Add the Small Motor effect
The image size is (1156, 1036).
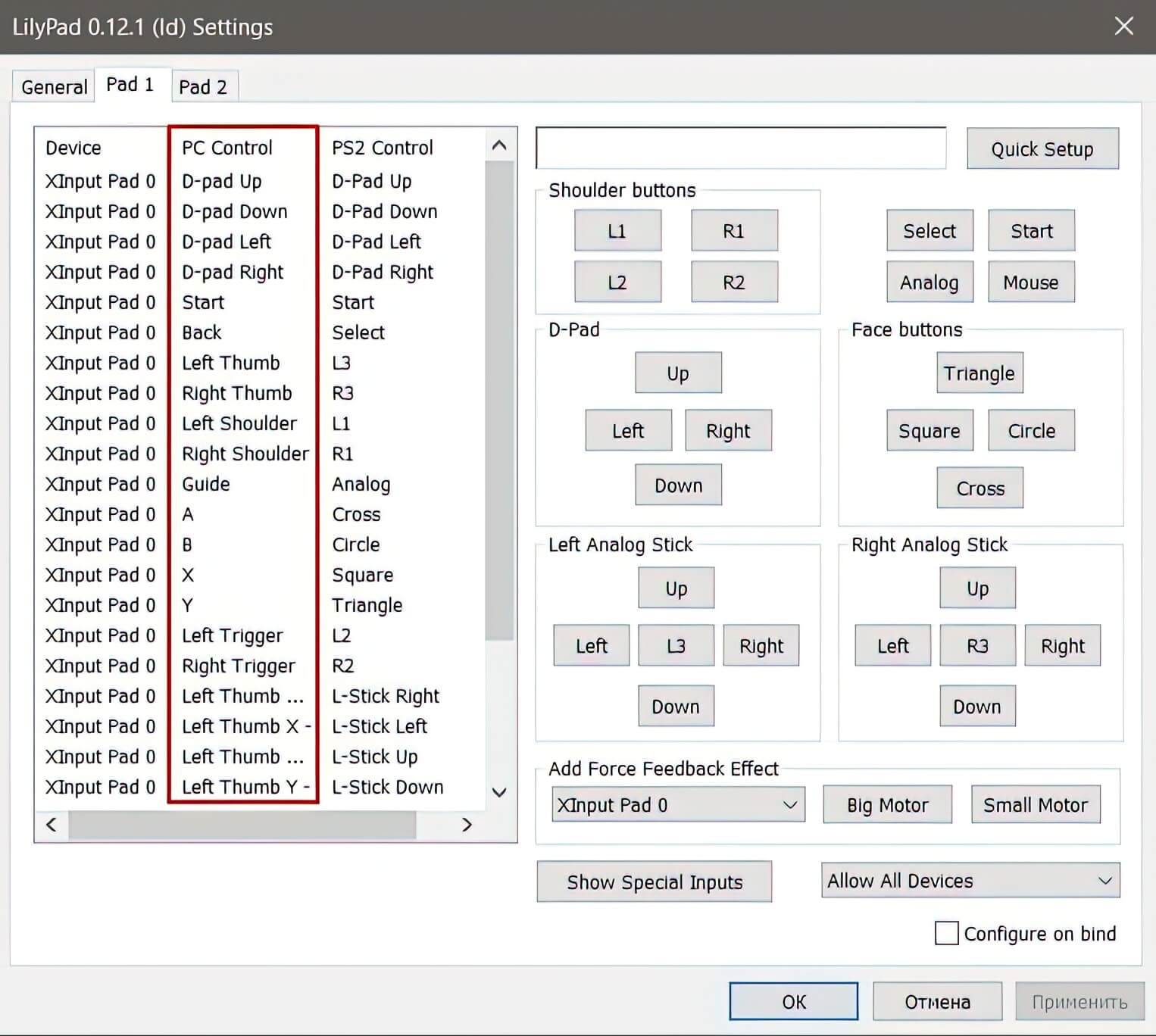click(x=1035, y=805)
